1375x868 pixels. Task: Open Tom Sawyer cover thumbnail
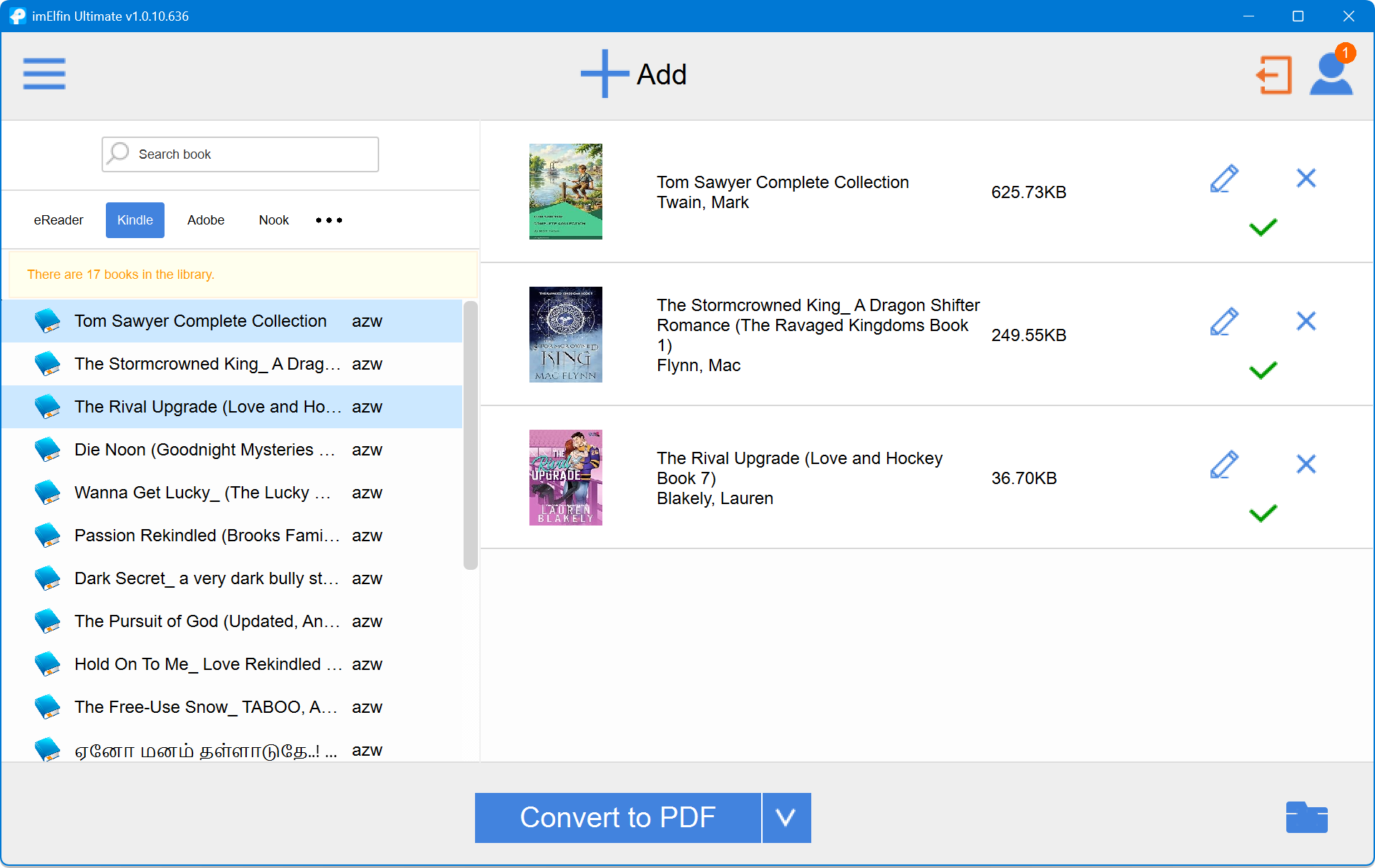click(565, 192)
